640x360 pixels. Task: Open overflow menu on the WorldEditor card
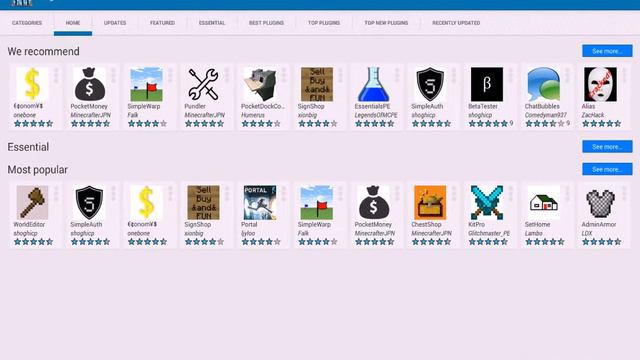pos(56,194)
